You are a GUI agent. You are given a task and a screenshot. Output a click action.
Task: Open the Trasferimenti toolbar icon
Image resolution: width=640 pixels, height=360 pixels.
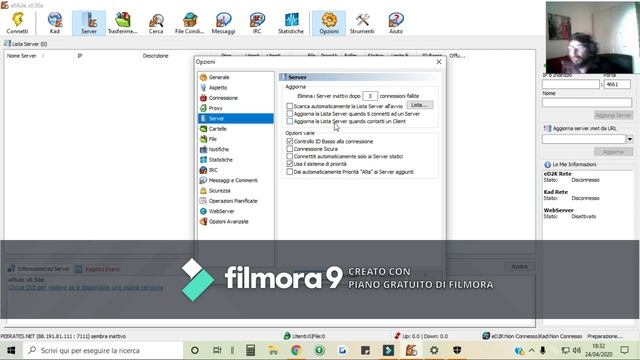point(122,23)
